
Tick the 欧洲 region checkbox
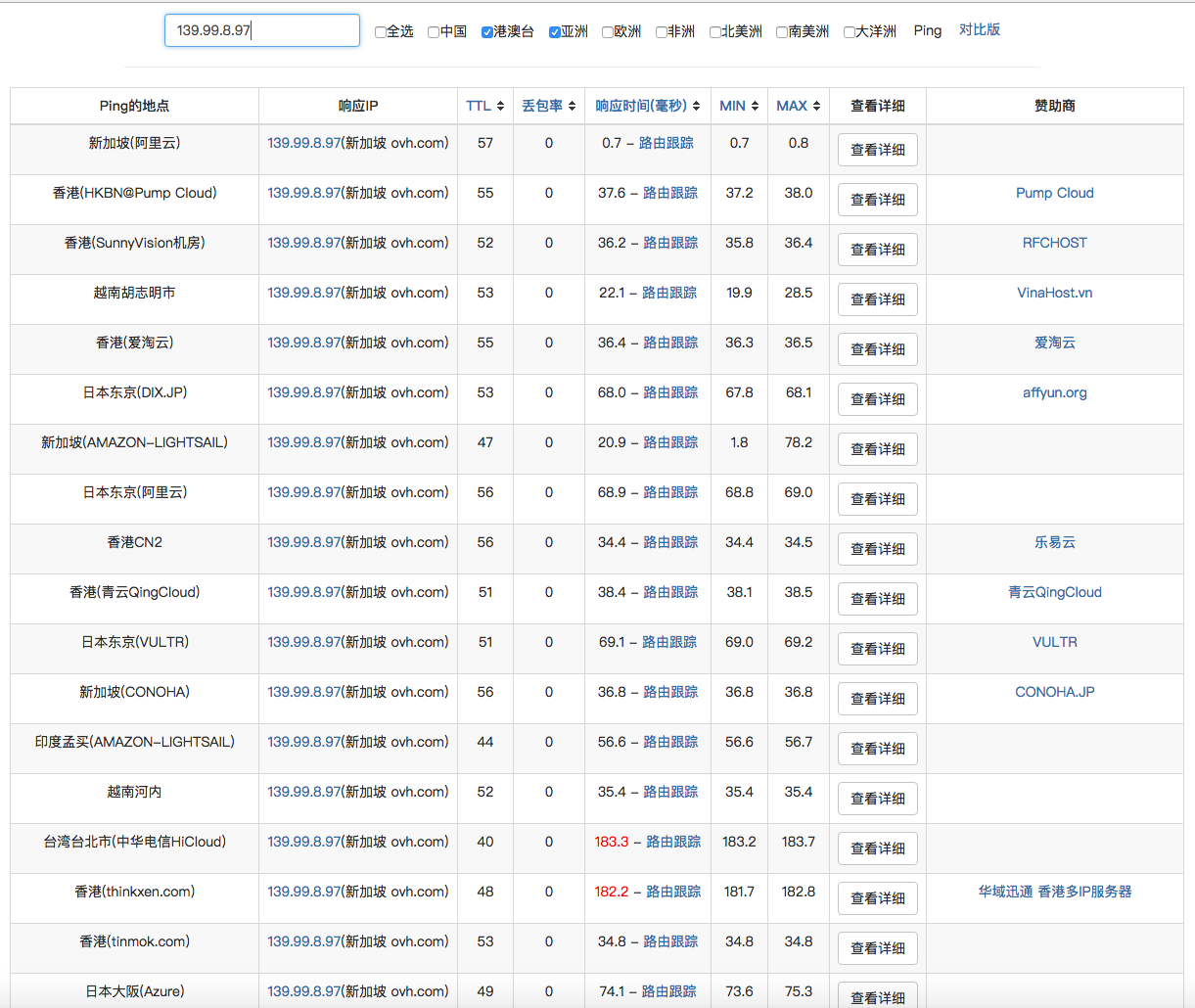[608, 32]
